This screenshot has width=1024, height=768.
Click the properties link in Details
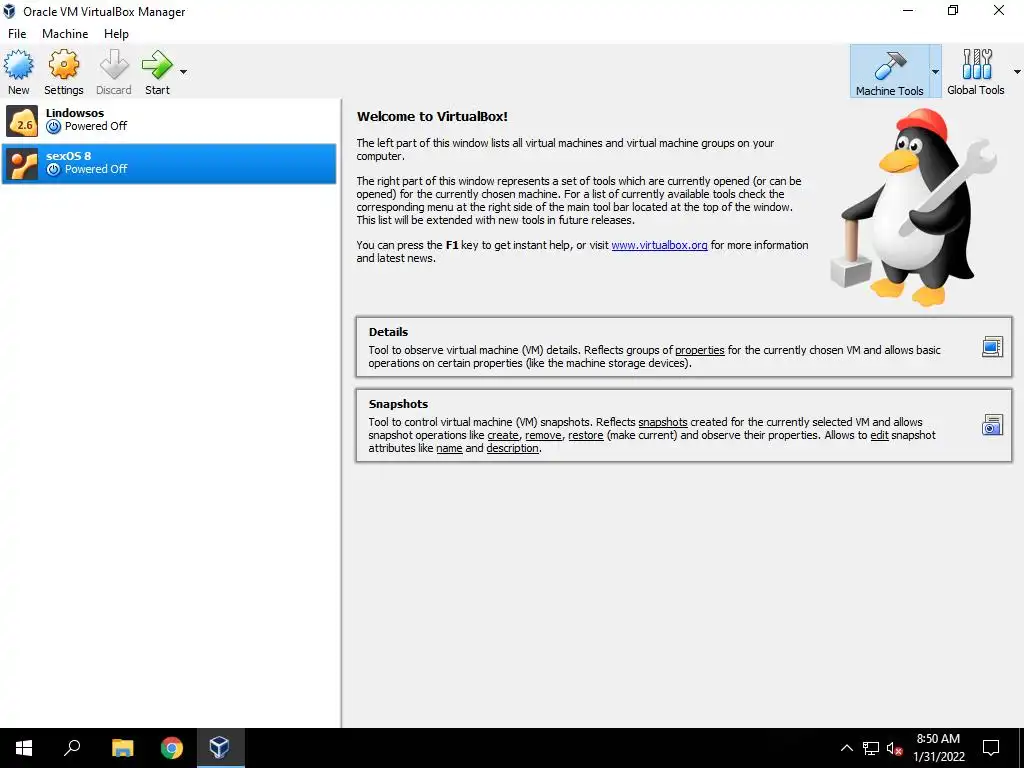coord(699,351)
